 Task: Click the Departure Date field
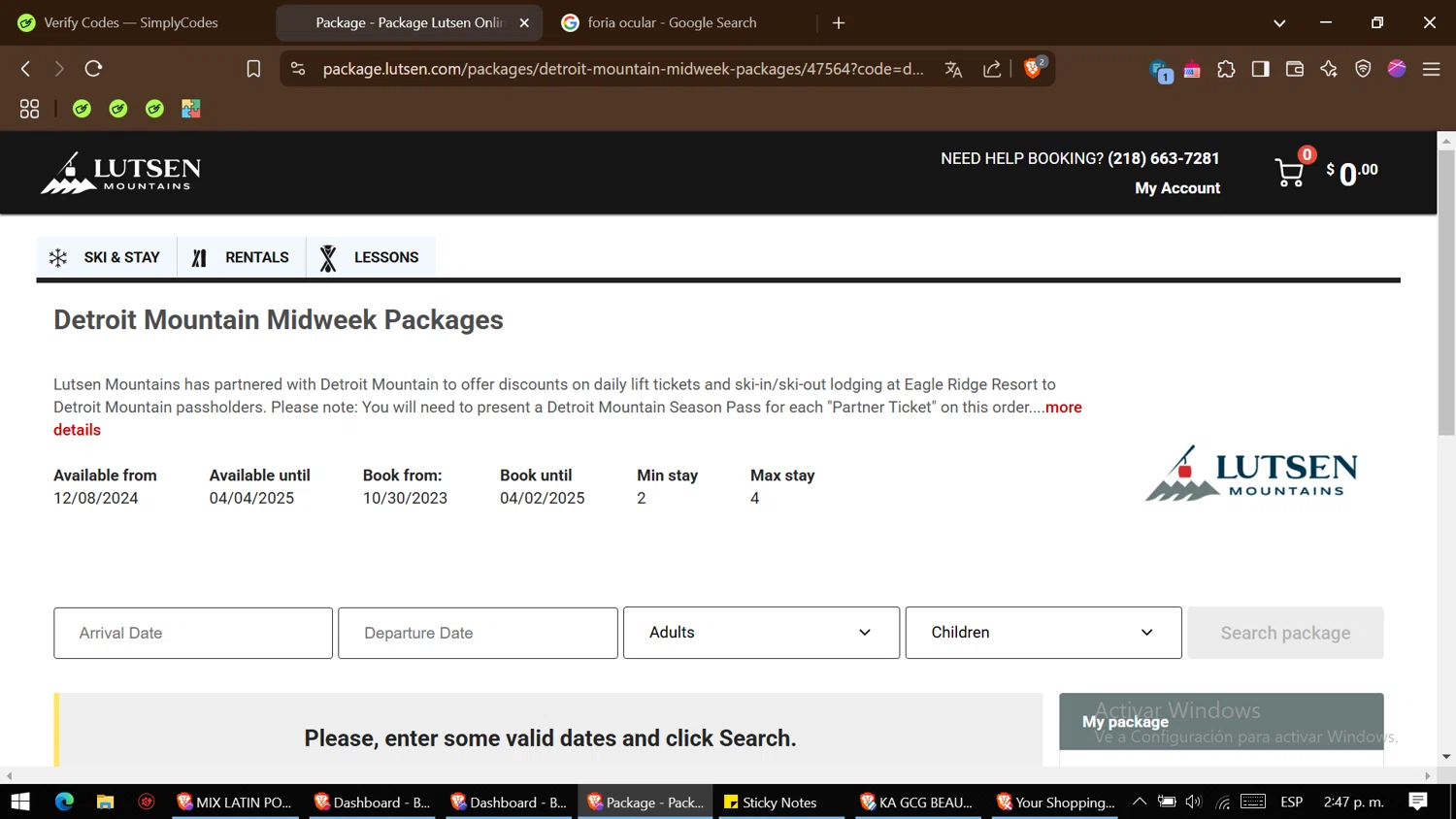[x=478, y=633]
